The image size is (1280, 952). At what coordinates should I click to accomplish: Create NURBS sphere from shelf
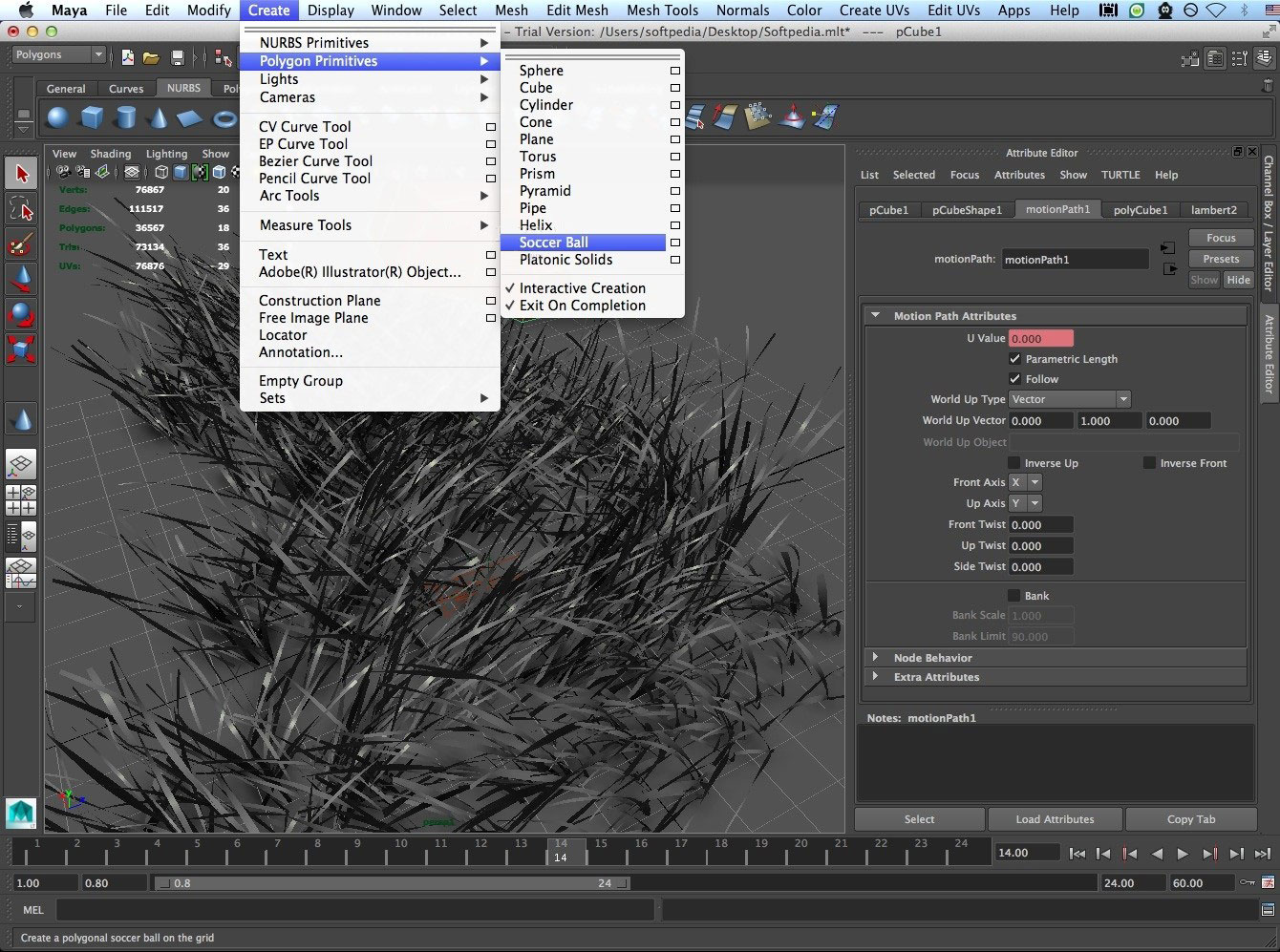tap(58, 118)
